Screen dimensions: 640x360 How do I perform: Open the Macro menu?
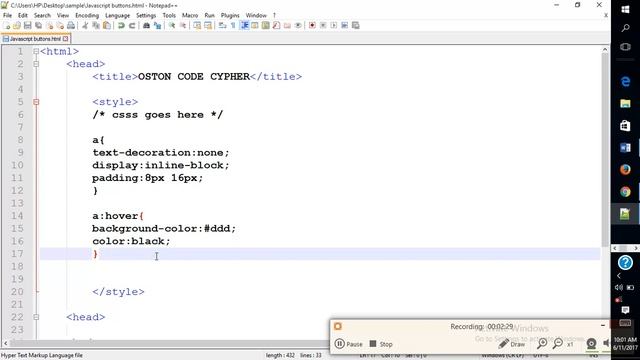[x=190, y=15]
